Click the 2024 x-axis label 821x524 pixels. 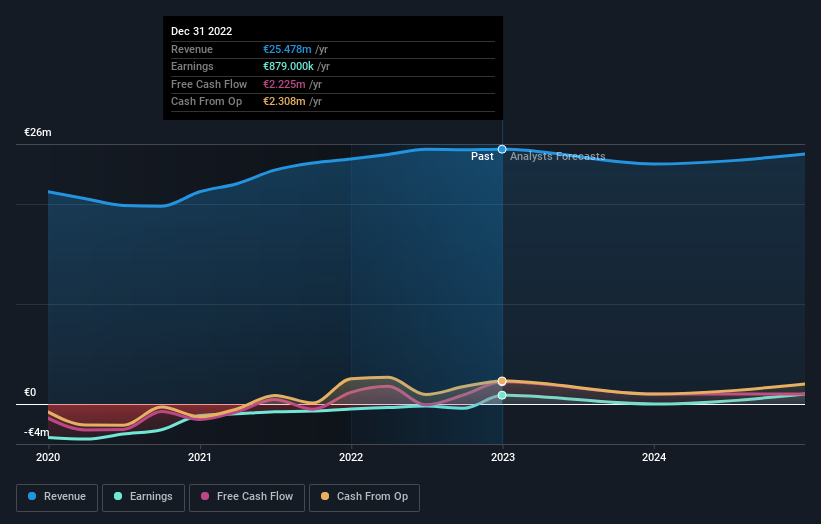click(654, 457)
